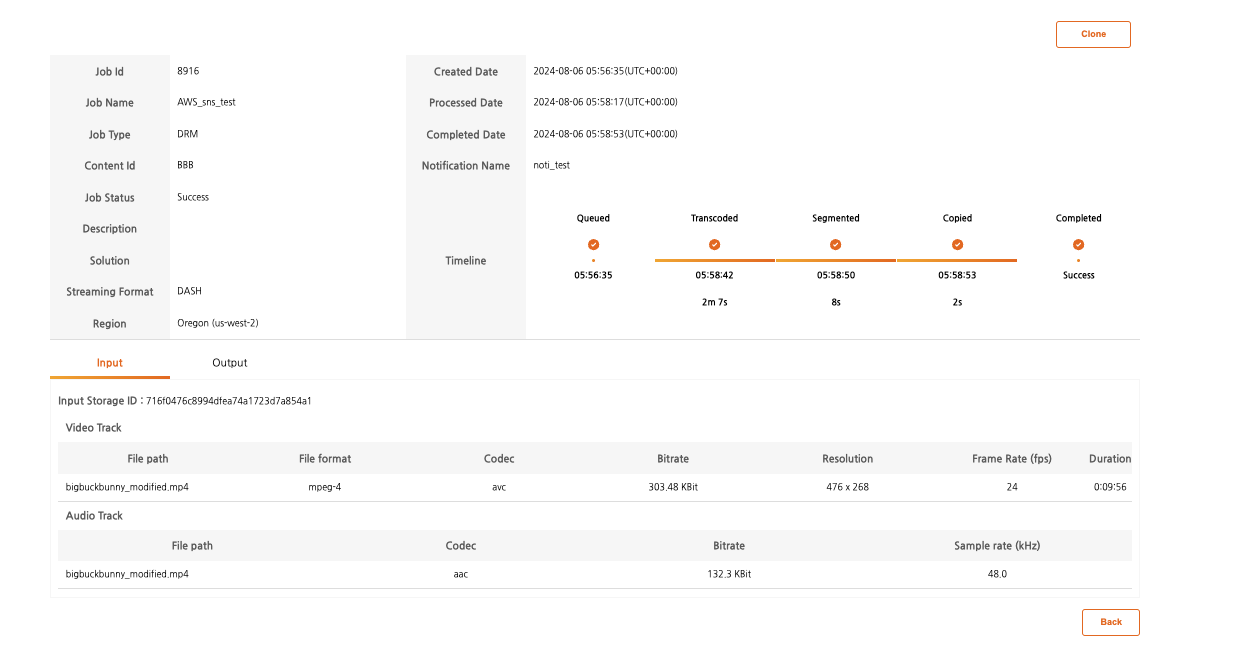This screenshot has width=1256, height=654.
Task: Click the audio track file path entry
Action: pyautogui.click(x=127, y=575)
